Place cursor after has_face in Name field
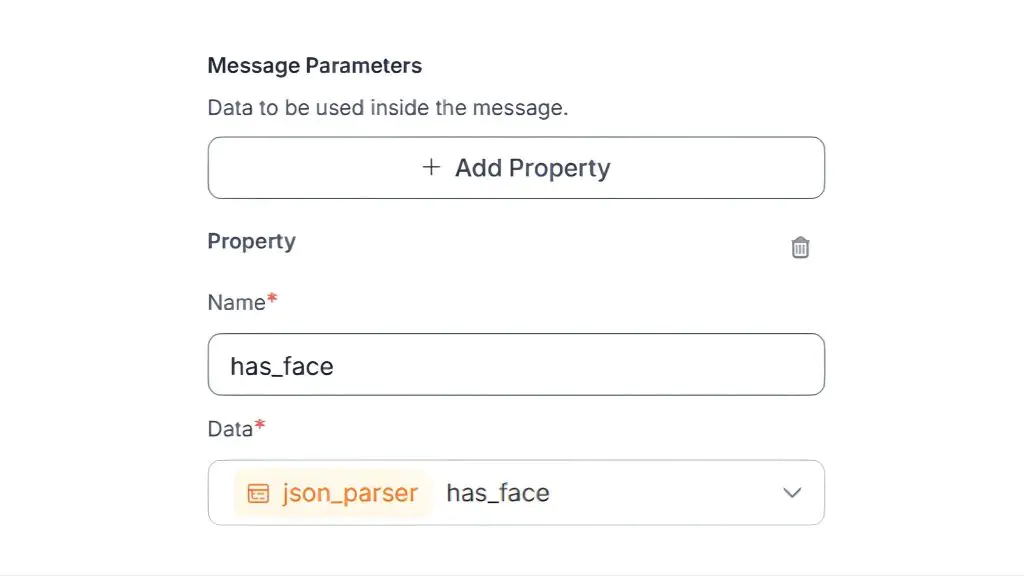 pyautogui.click(x=336, y=366)
